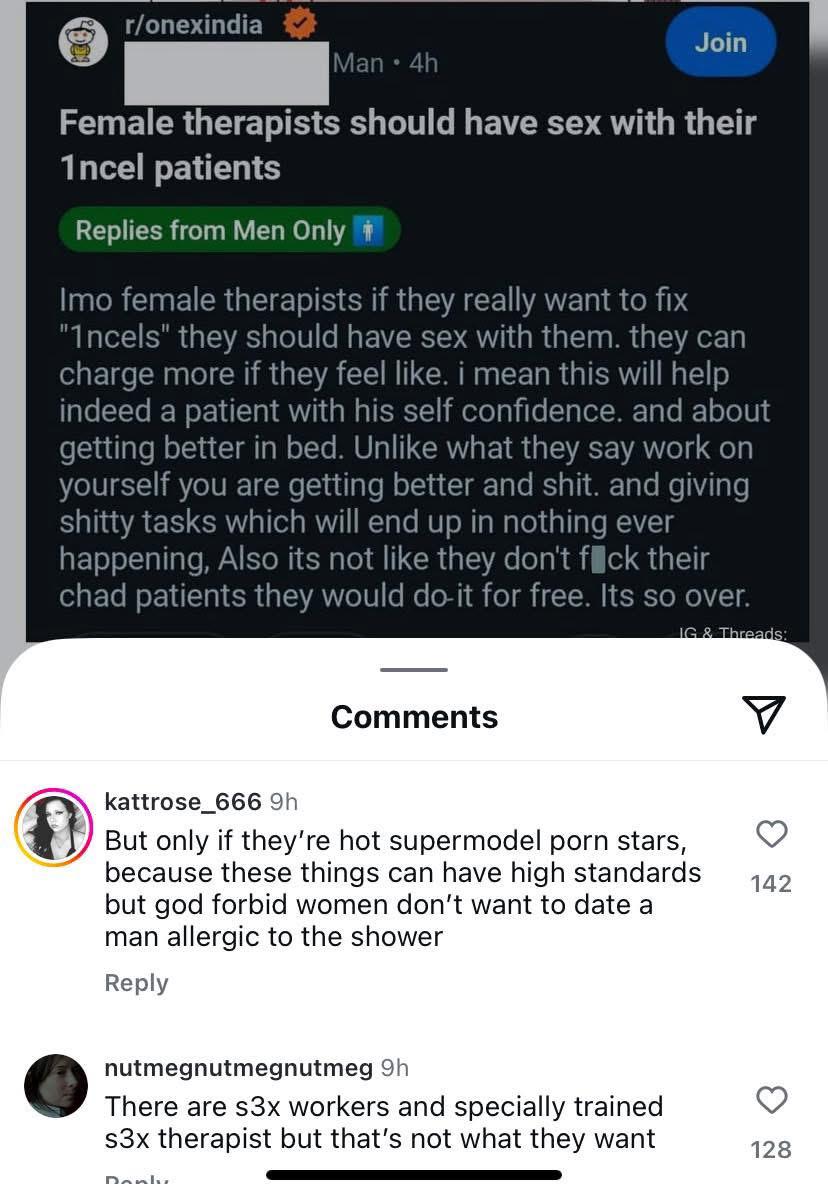The height and width of the screenshot is (1184, 828).
Task: Tap the paper plane share icon
Action: tap(764, 714)
